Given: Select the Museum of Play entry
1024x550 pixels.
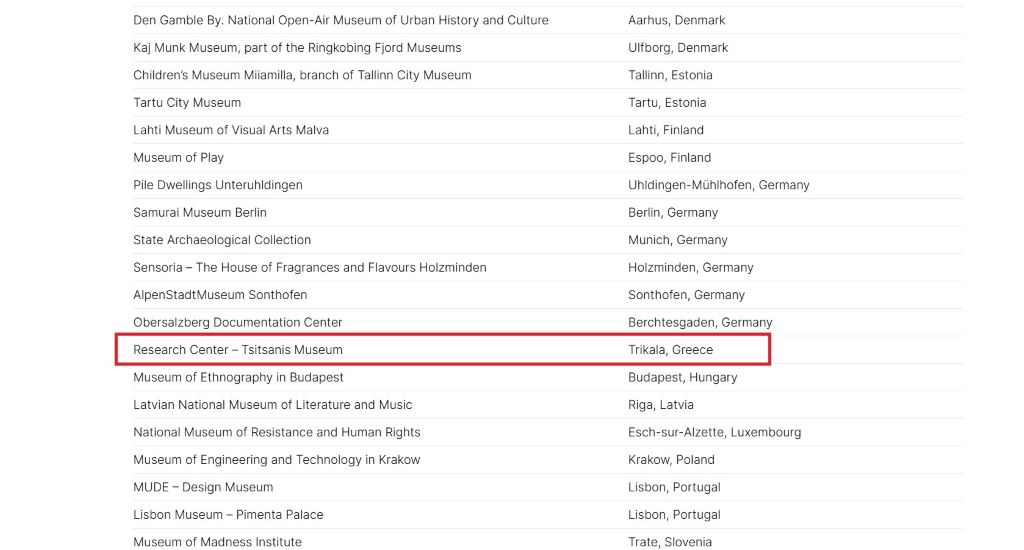Looking at the screenshot, I should click(178, 158).
